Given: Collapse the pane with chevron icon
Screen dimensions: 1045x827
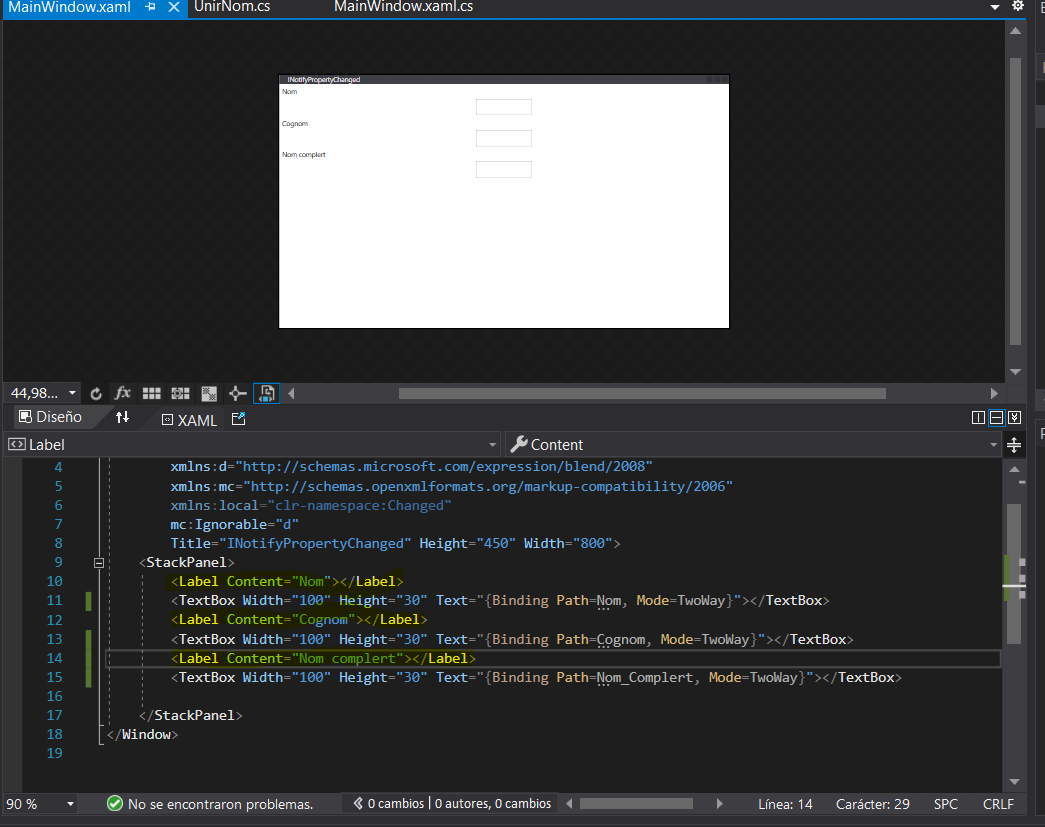Looking at the screenshot, I should 1014,418.
